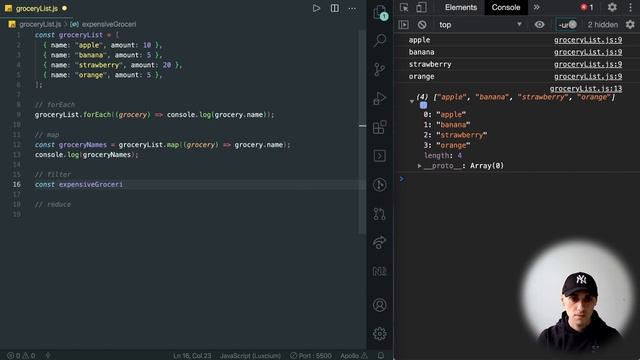Click the "apple" console log row
The image size is (640, 360).
(516, 40)
